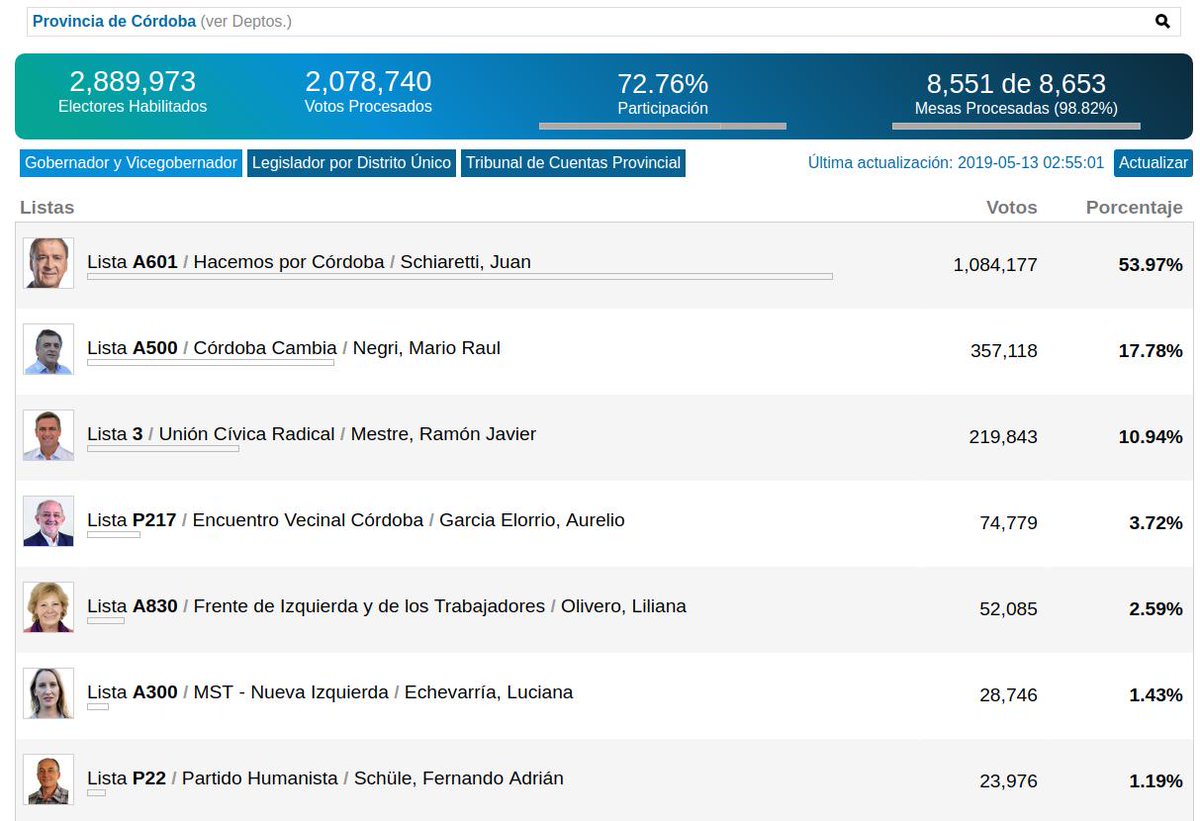1200x821 pixels.
Task: Click Garcia Elorrio's candidate photo
Action: [x=49, y=521]
